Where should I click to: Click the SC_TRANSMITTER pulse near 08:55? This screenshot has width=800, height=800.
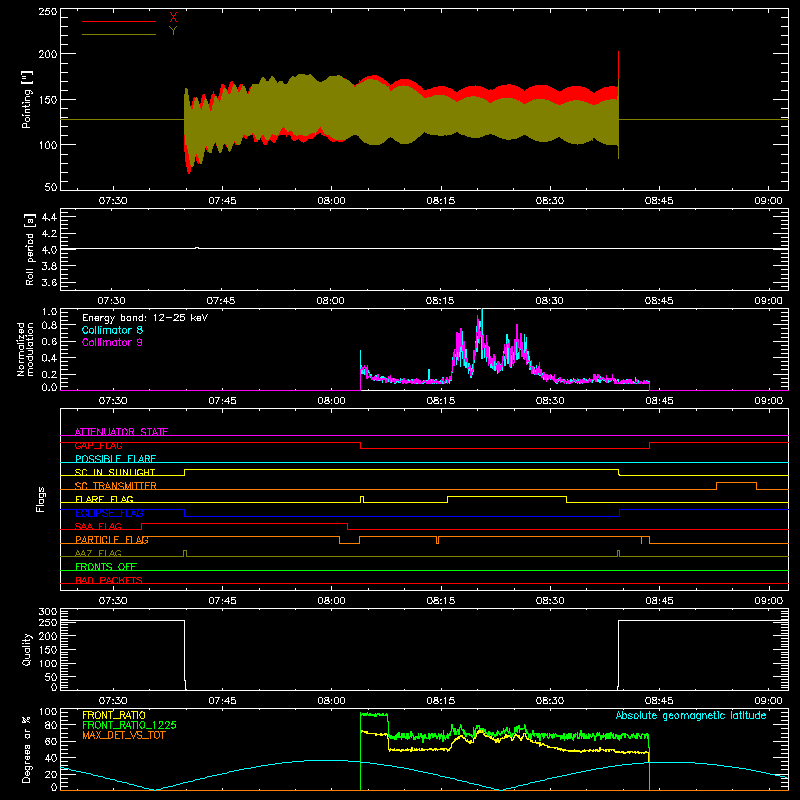click(736, 483)
